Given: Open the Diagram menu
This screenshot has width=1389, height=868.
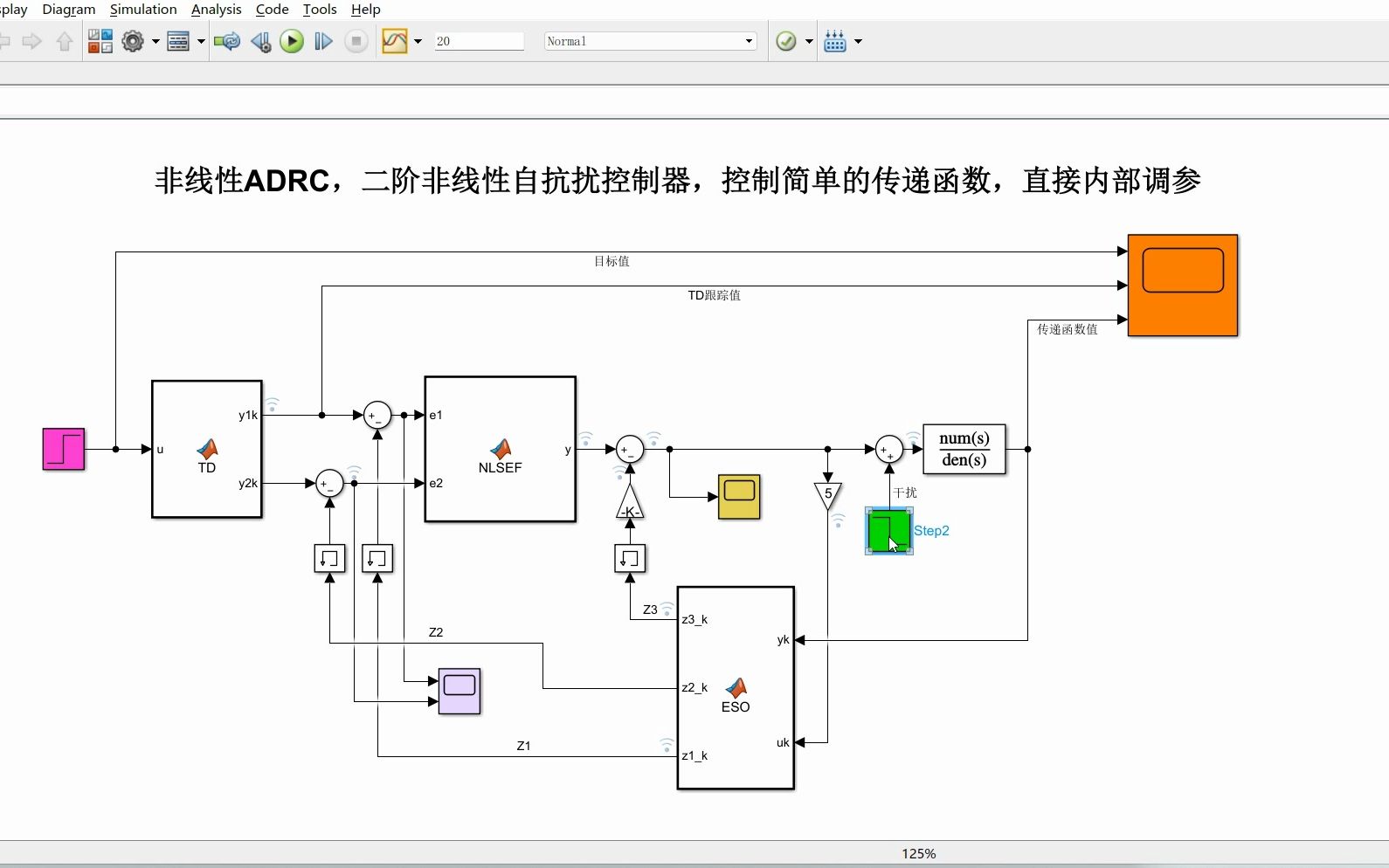Looking at the screenshot, I should click(x=69, y=10).
